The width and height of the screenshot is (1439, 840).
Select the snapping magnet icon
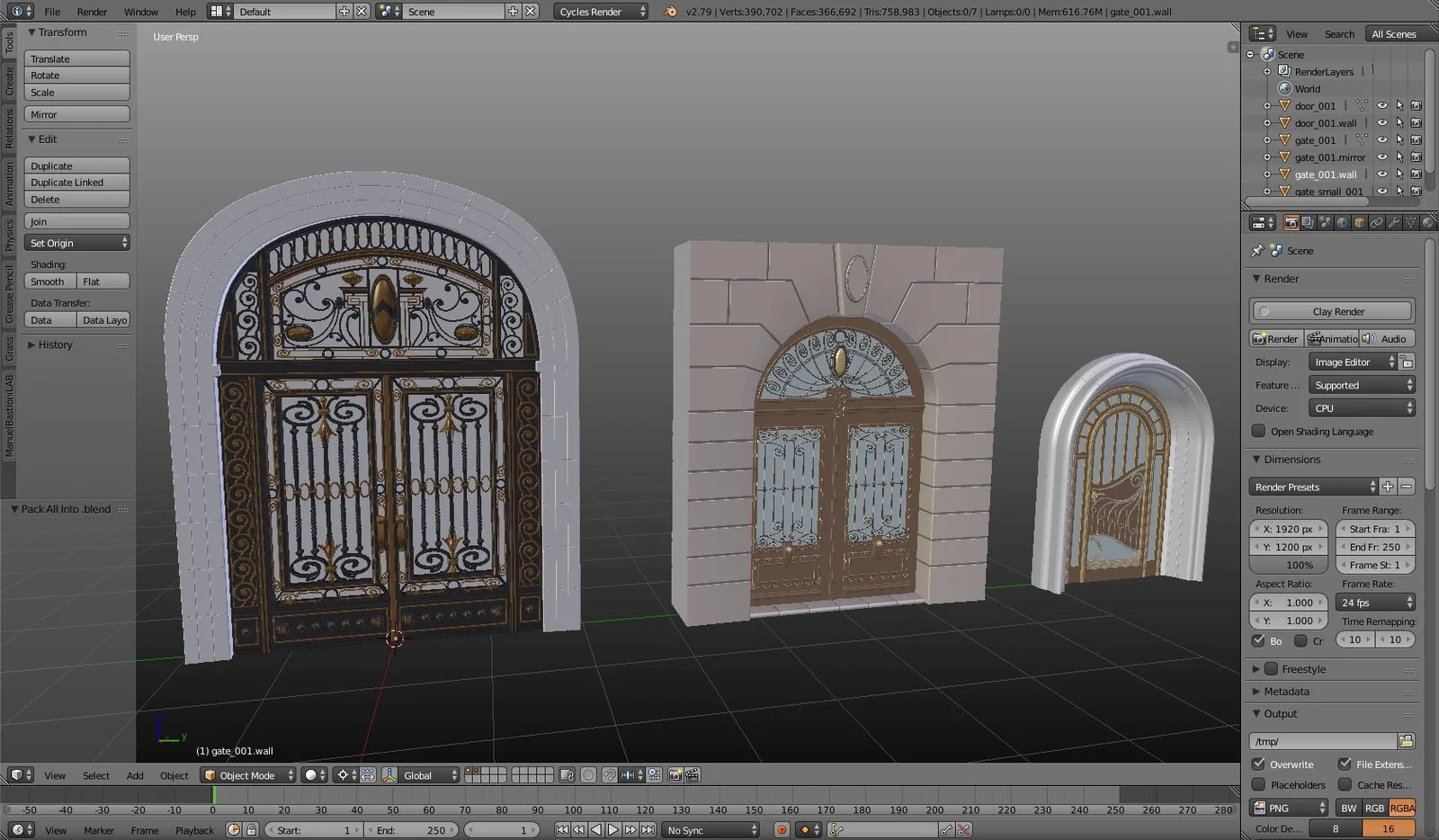pyautogui.click(x=610, y=774)
